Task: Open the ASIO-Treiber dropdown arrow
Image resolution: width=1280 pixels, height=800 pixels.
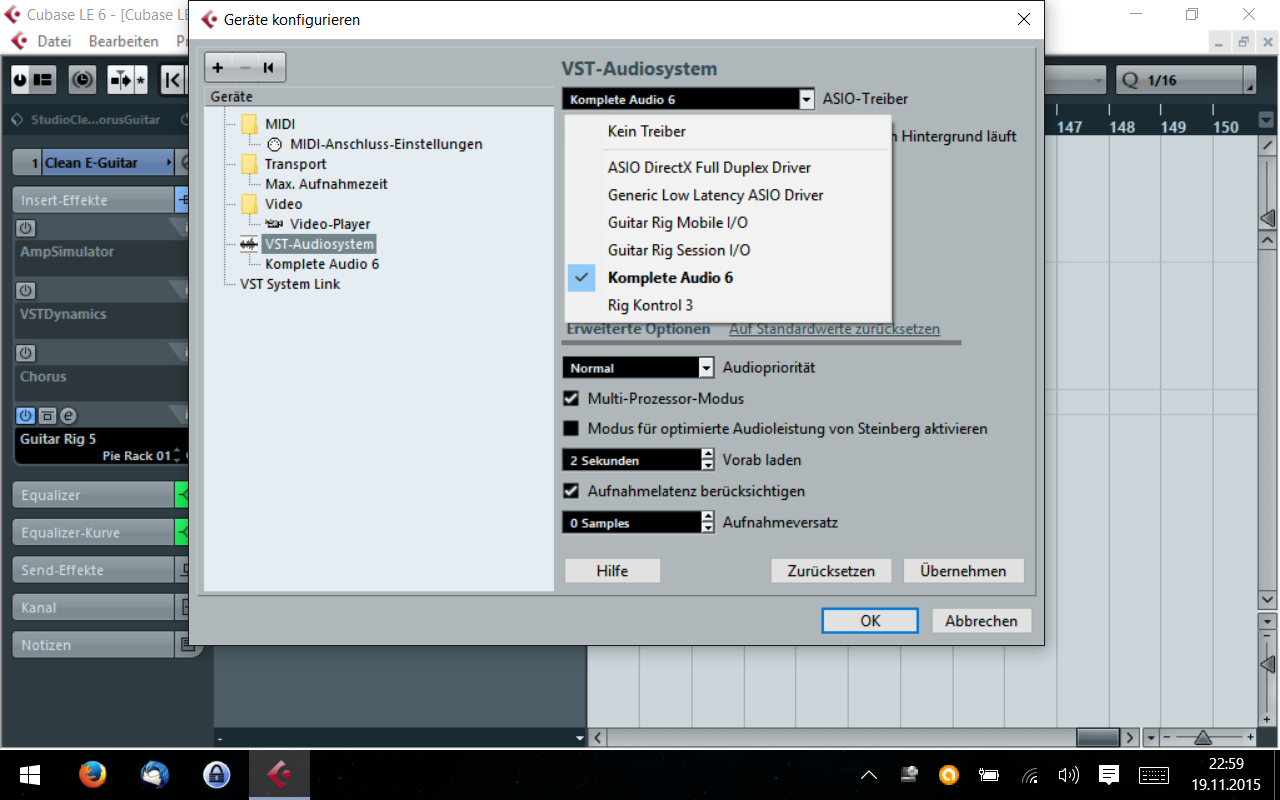Action: (807, 99)
